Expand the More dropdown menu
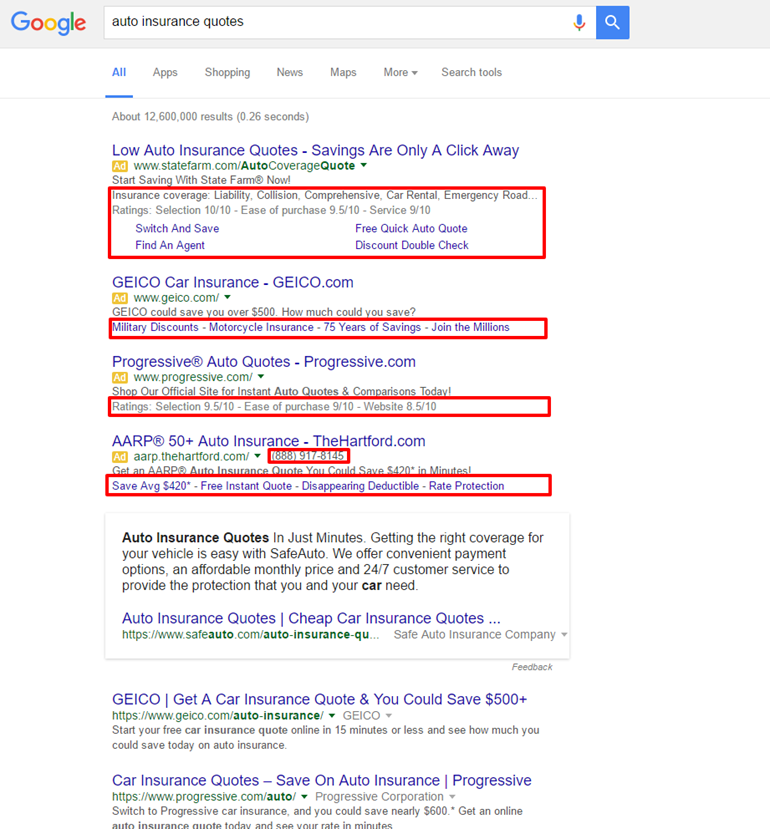Screen dimensions: 770x829 pos(400,72)
